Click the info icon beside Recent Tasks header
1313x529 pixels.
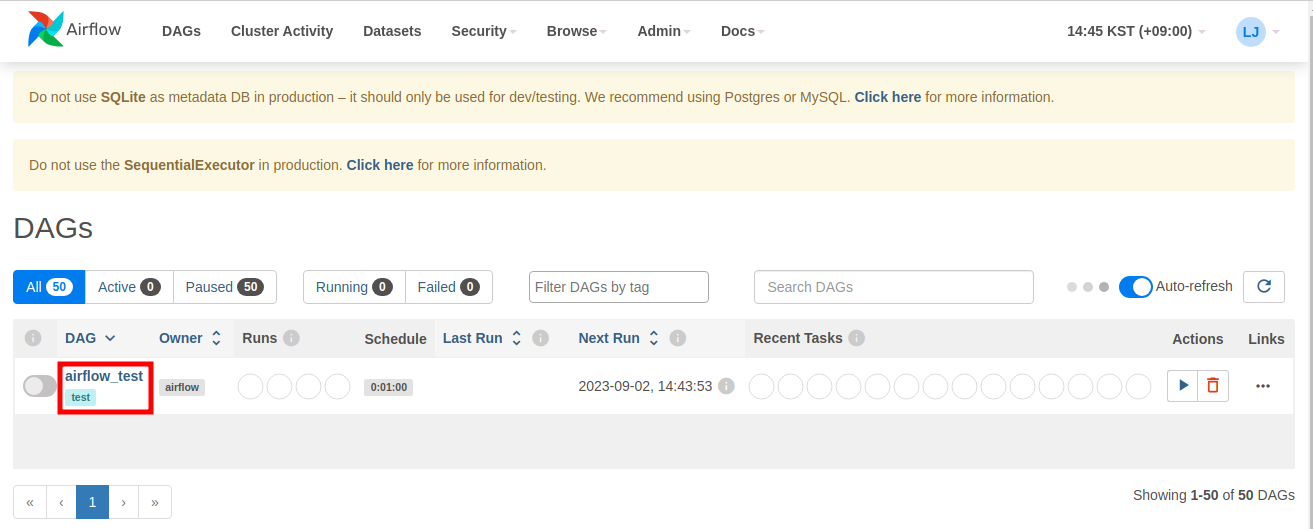(x=856, y=338)
